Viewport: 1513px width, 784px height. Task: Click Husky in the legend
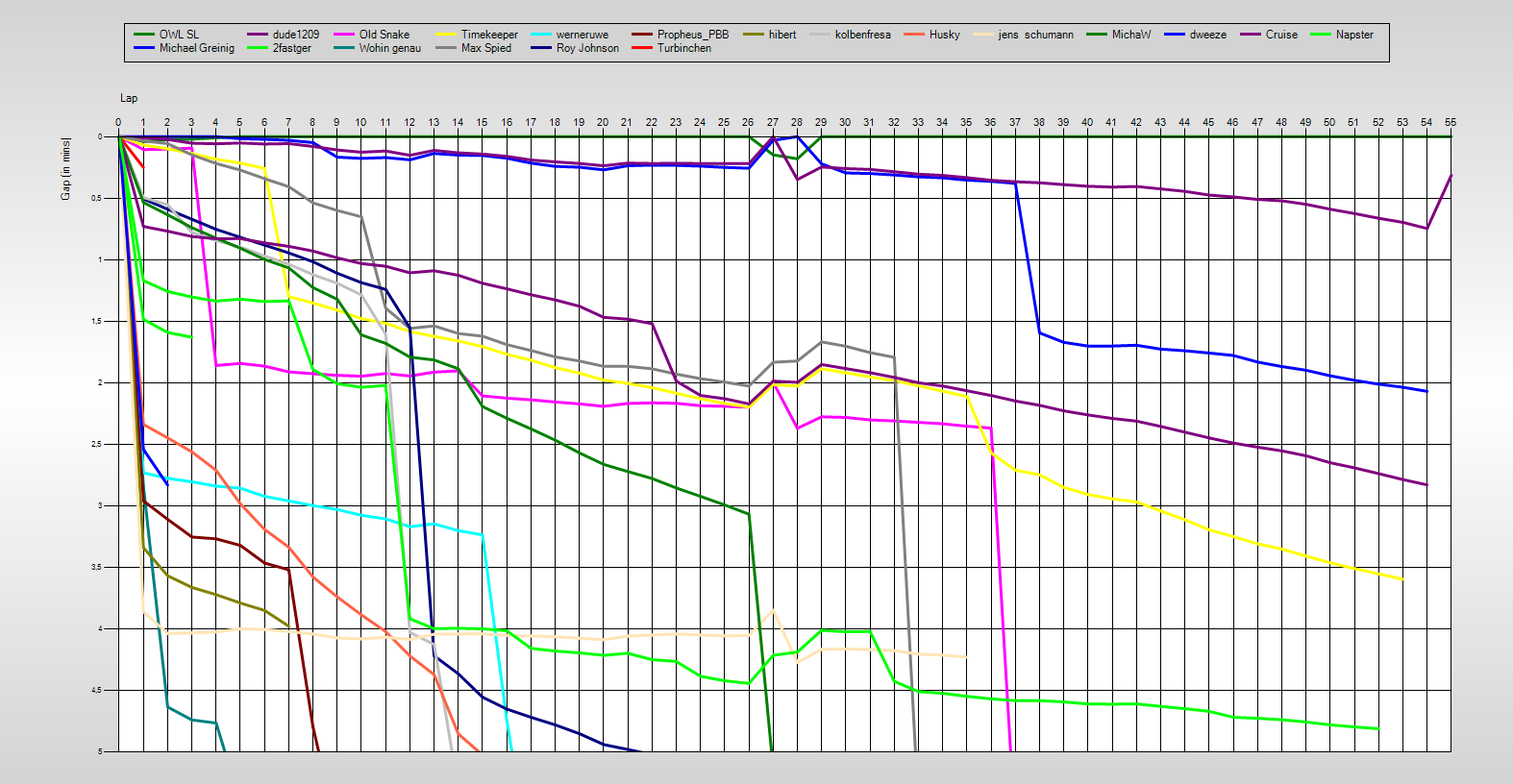pos(945,35)
